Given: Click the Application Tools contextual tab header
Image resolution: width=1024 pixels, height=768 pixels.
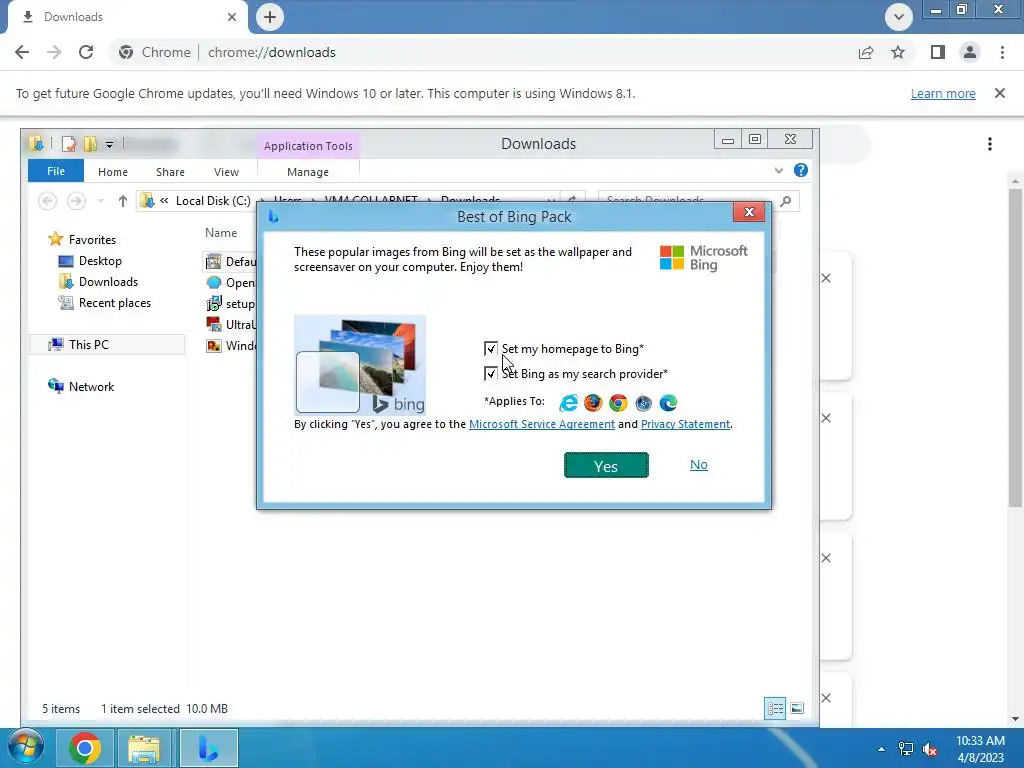Looking at the screenshot, I should 308,146.
